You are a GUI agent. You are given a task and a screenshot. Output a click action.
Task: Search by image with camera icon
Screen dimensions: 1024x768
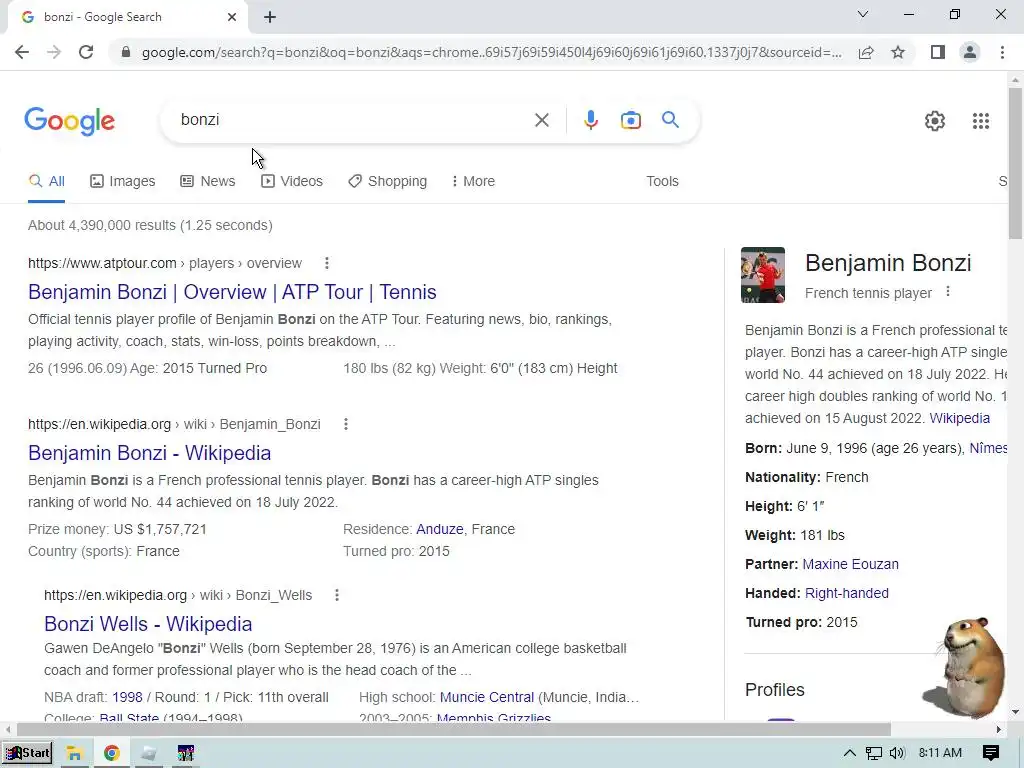point(630,120)
